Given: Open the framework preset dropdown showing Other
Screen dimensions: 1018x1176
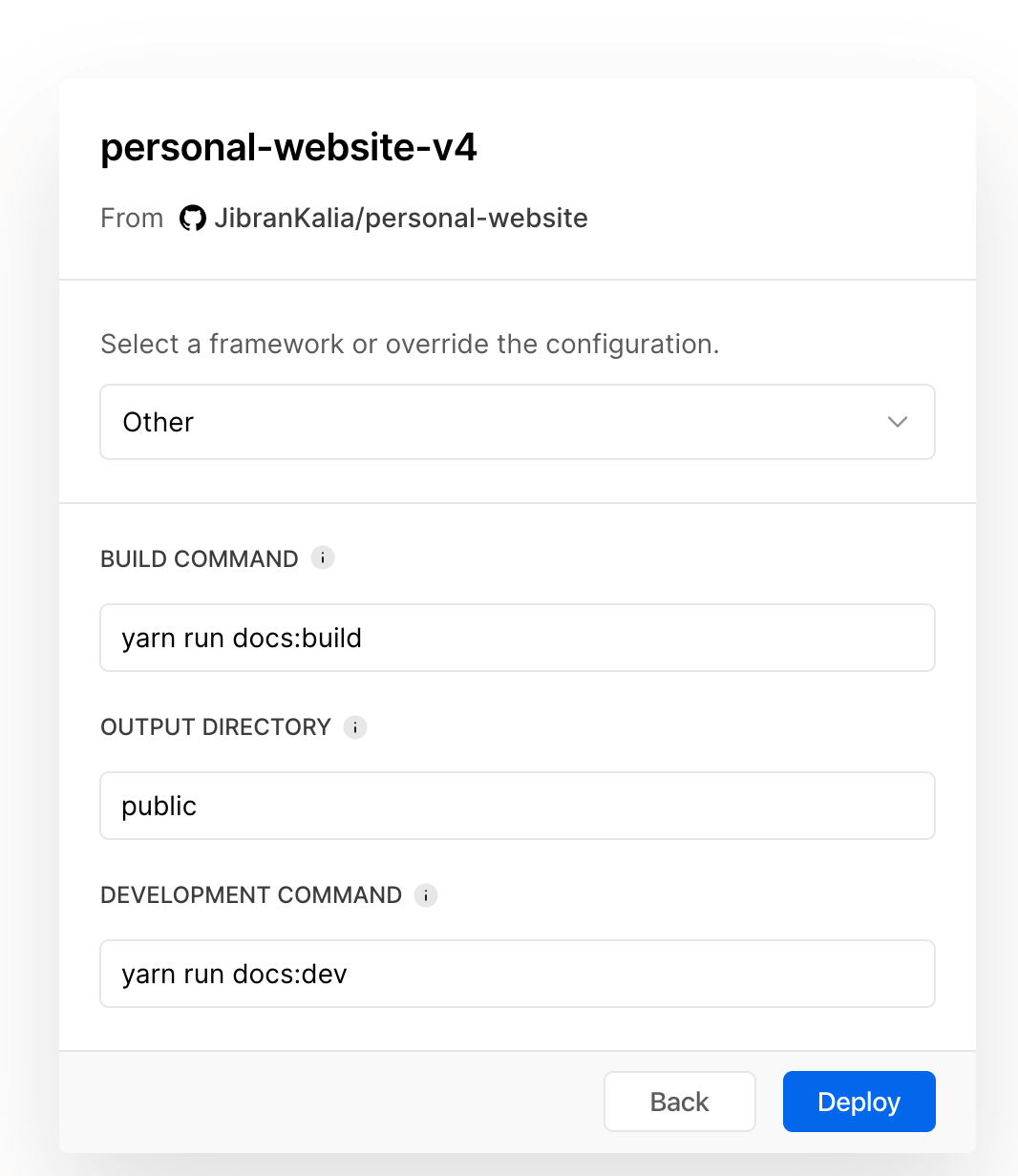Looking at the screenshot, I should pyautogui.click(x=517, y=422).
